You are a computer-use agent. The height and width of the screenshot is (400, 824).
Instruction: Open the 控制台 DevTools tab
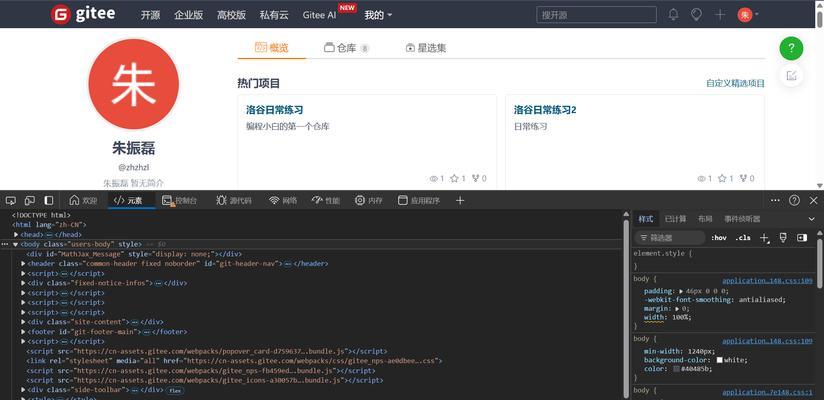pos(180,200)
